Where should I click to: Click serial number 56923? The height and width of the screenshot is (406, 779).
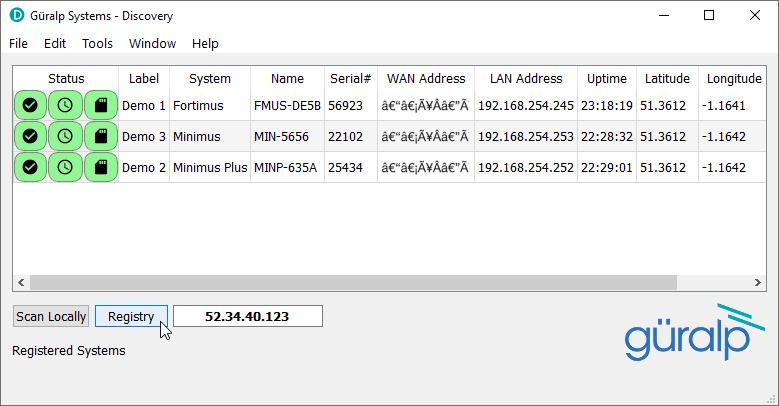click(345, 105)
